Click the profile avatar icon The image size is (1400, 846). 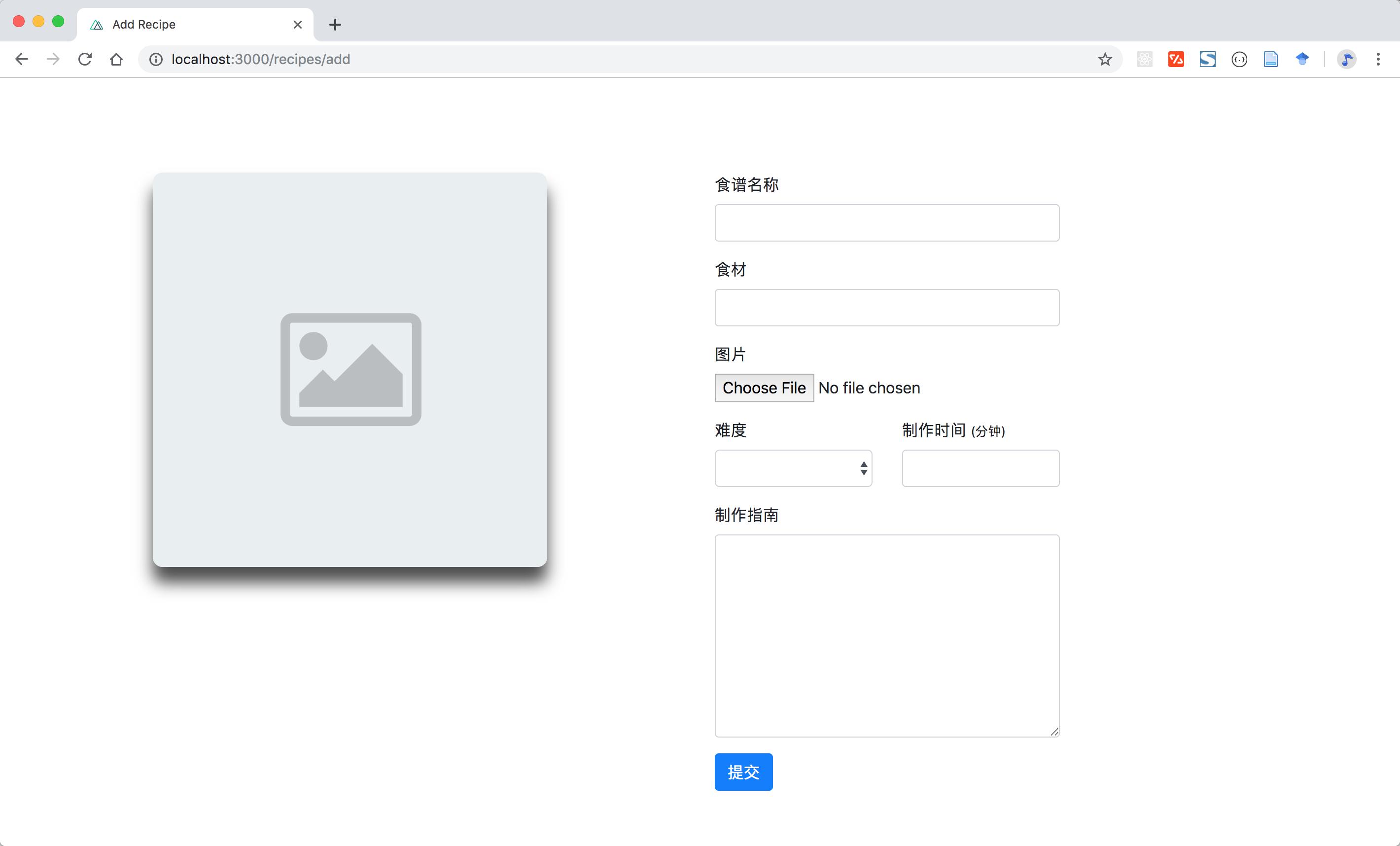[1346, 59]
